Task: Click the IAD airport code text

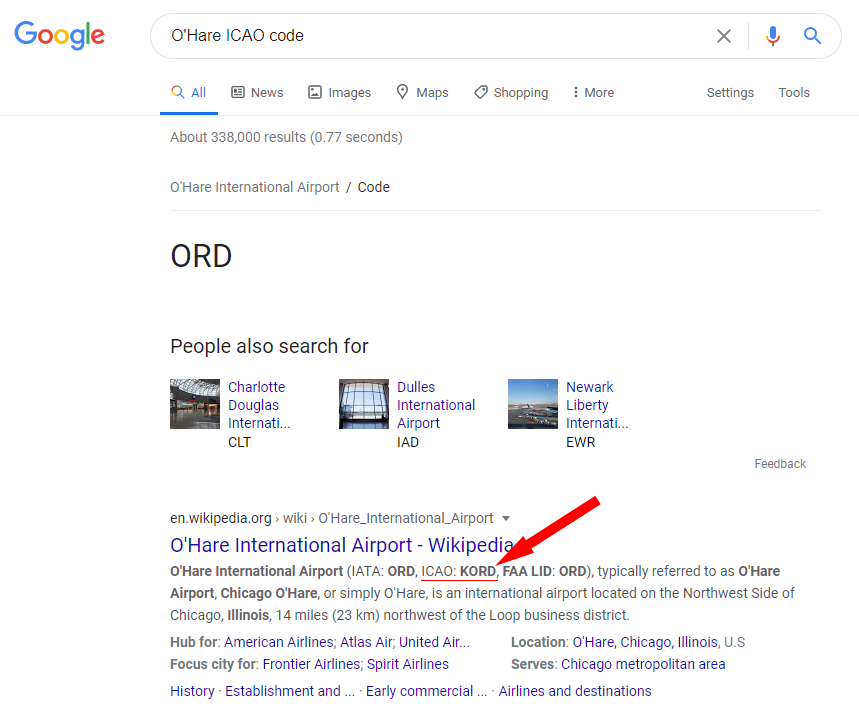Action: coord(408,442)
